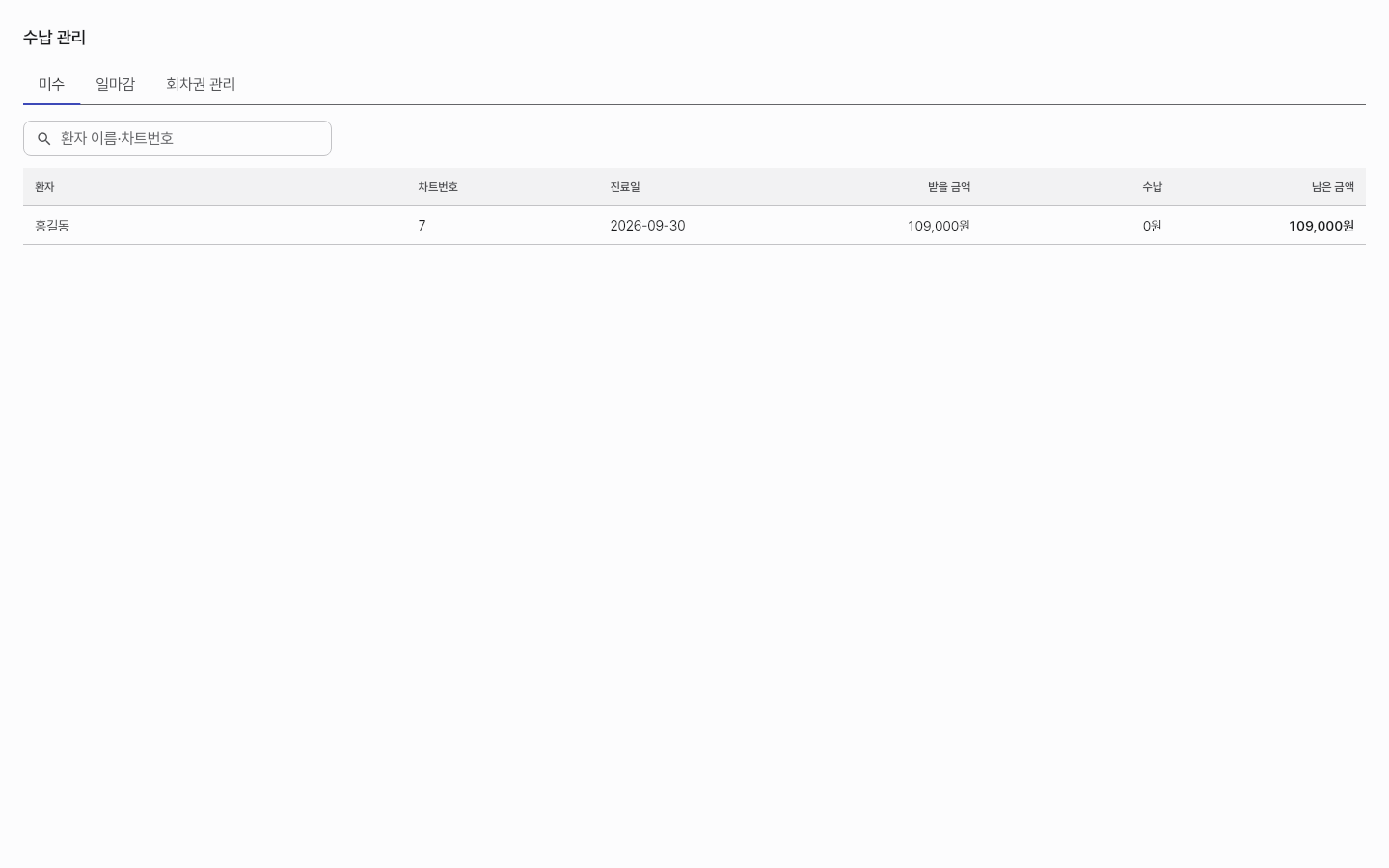The image size is (1389, 868).
Task: Select patient name 홍길동
Action: [52, 226]
